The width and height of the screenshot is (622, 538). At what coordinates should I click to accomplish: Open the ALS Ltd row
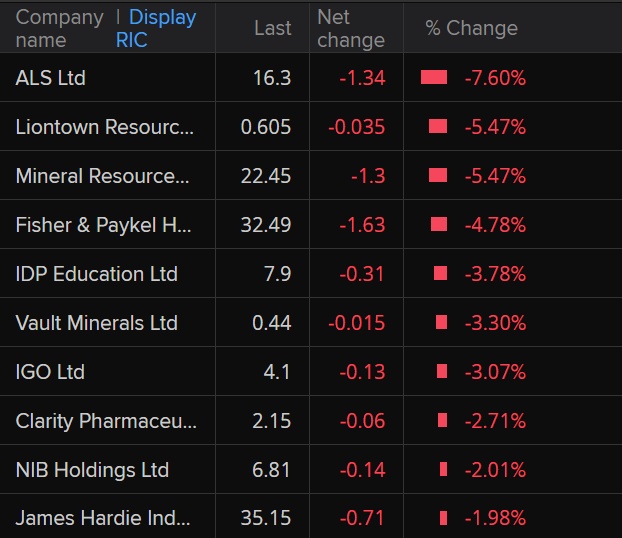pyautogui.click(x=51, y=78)
